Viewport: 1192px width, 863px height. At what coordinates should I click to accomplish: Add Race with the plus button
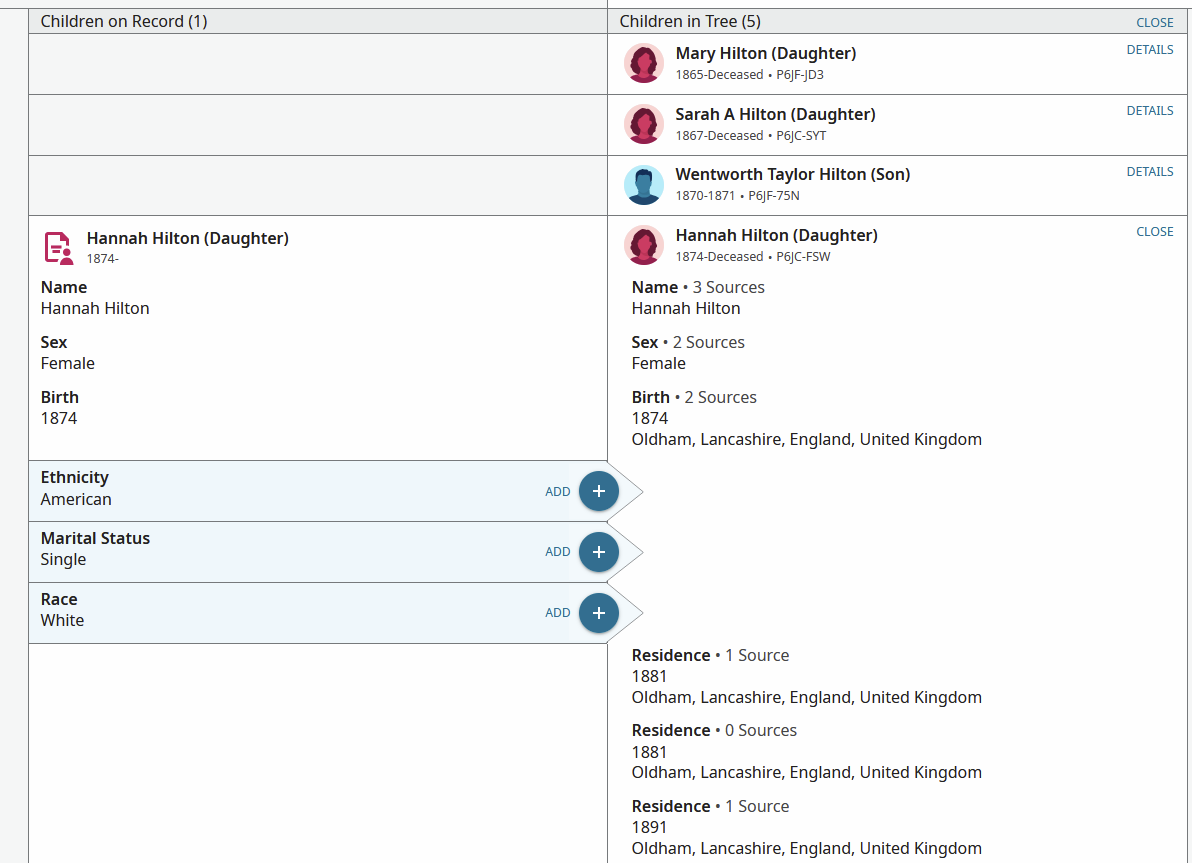[x=598, y=613]
